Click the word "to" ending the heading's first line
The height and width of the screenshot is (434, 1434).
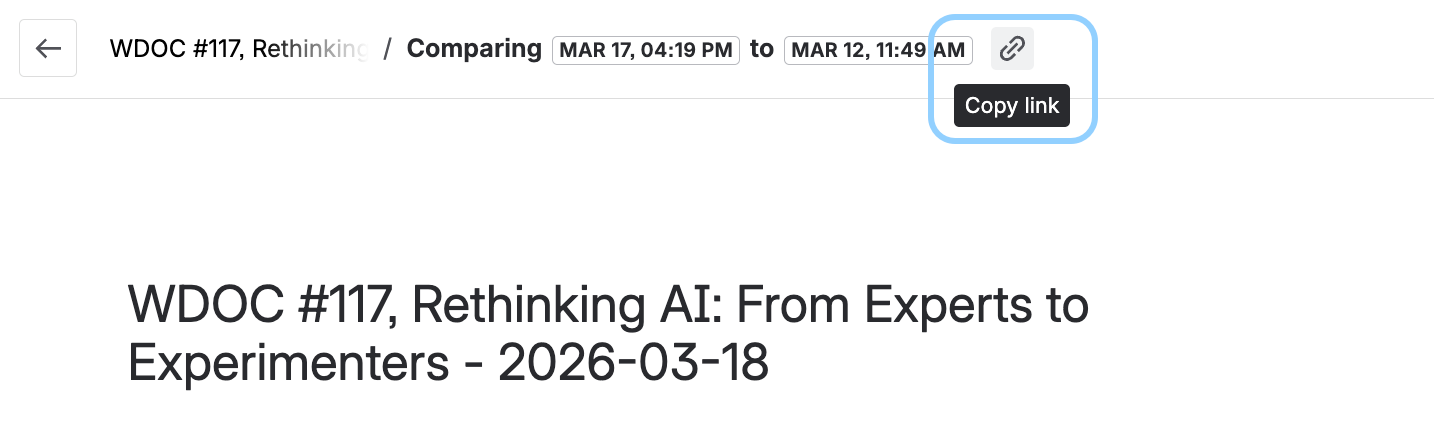1065,306
